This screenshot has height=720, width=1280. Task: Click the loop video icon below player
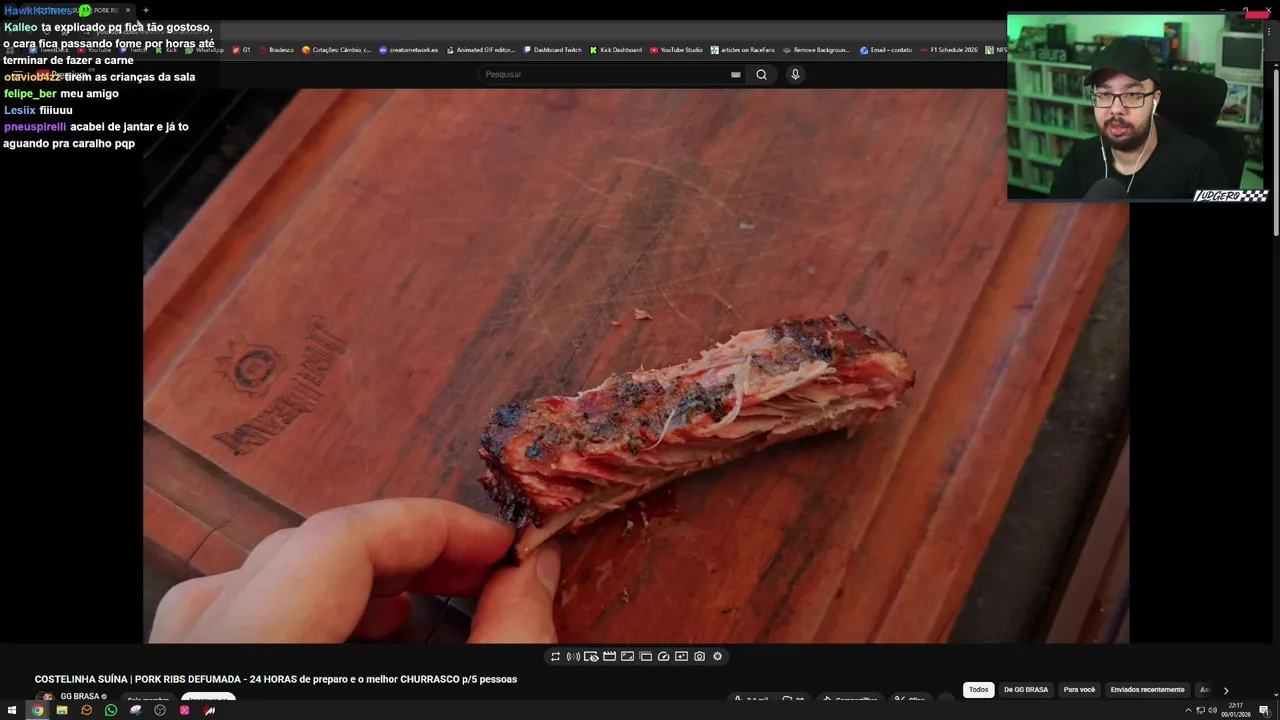coord(555,657)
